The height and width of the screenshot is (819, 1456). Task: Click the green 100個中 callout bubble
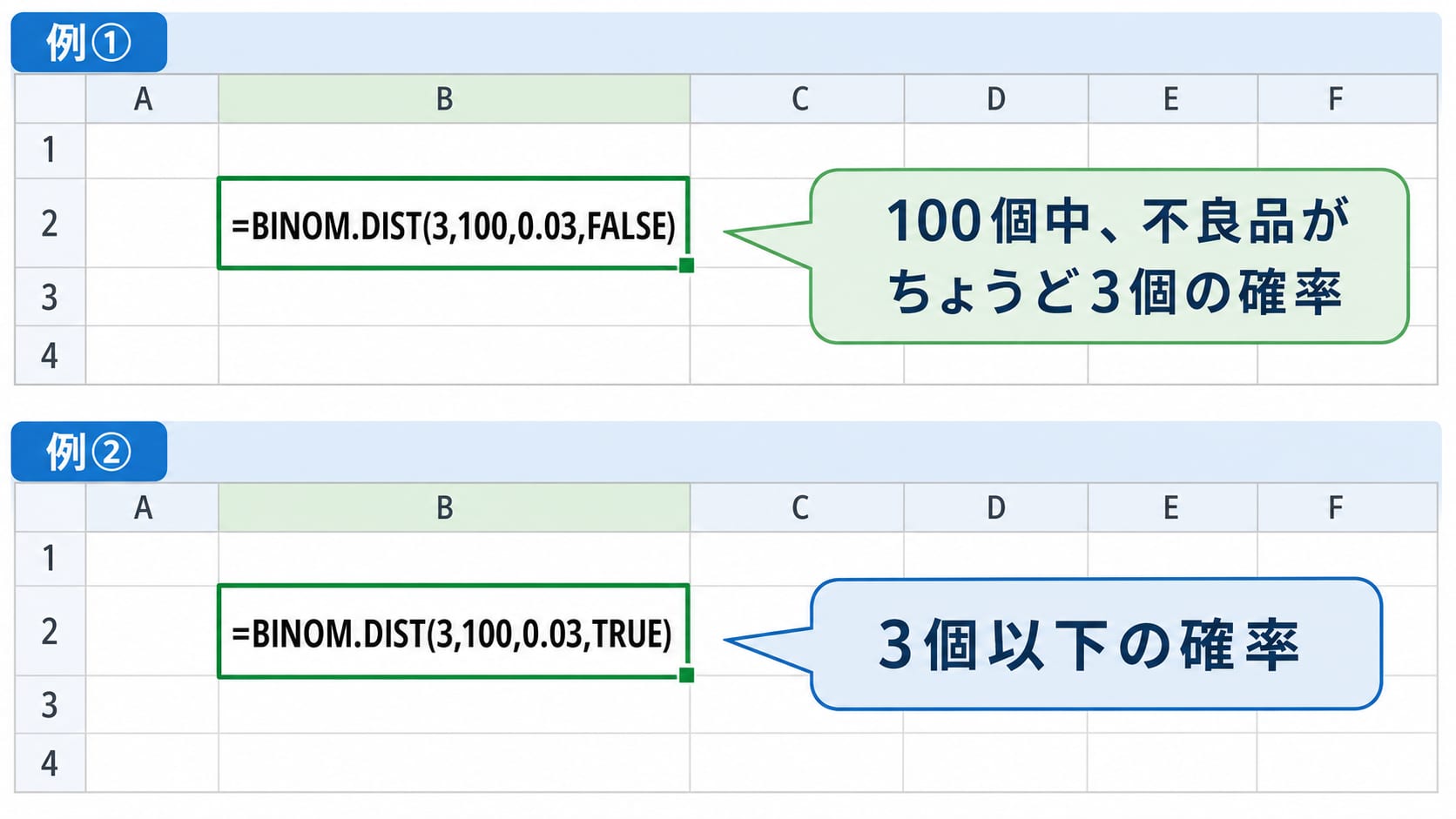coord(1109,256)
